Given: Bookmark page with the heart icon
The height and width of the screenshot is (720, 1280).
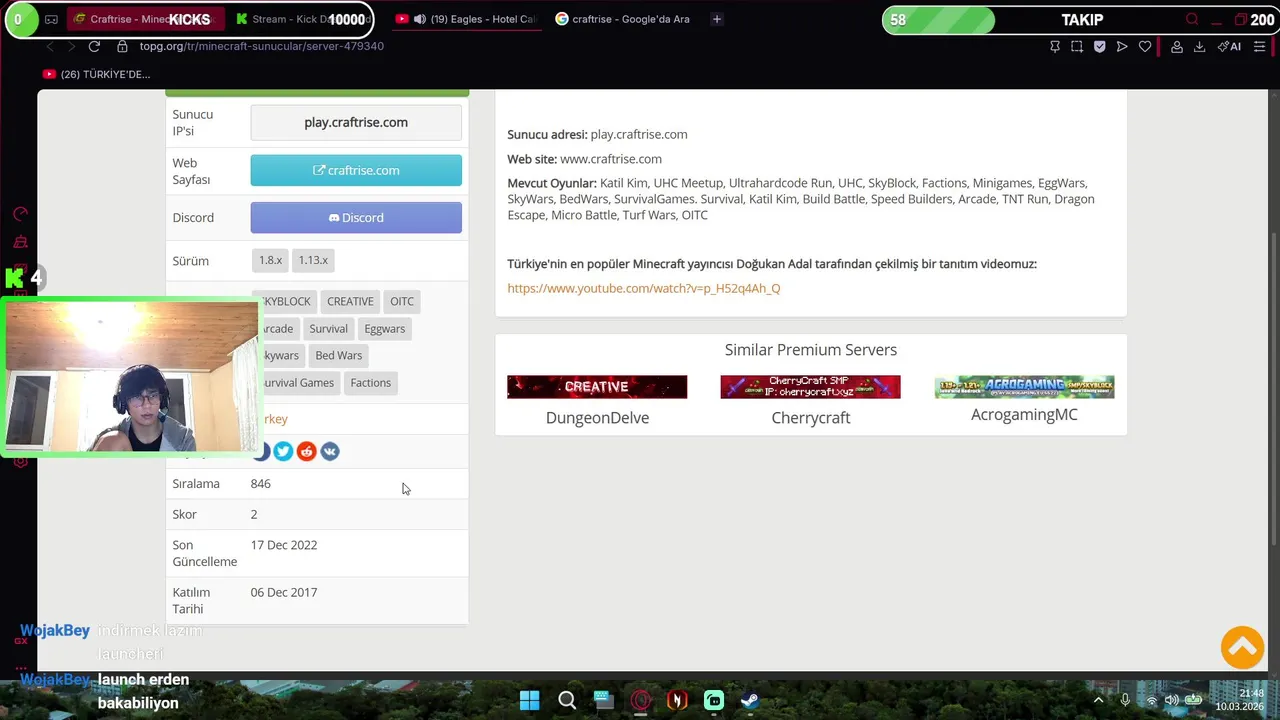Looking at the screenshot, I should [x=1145, y=46].
